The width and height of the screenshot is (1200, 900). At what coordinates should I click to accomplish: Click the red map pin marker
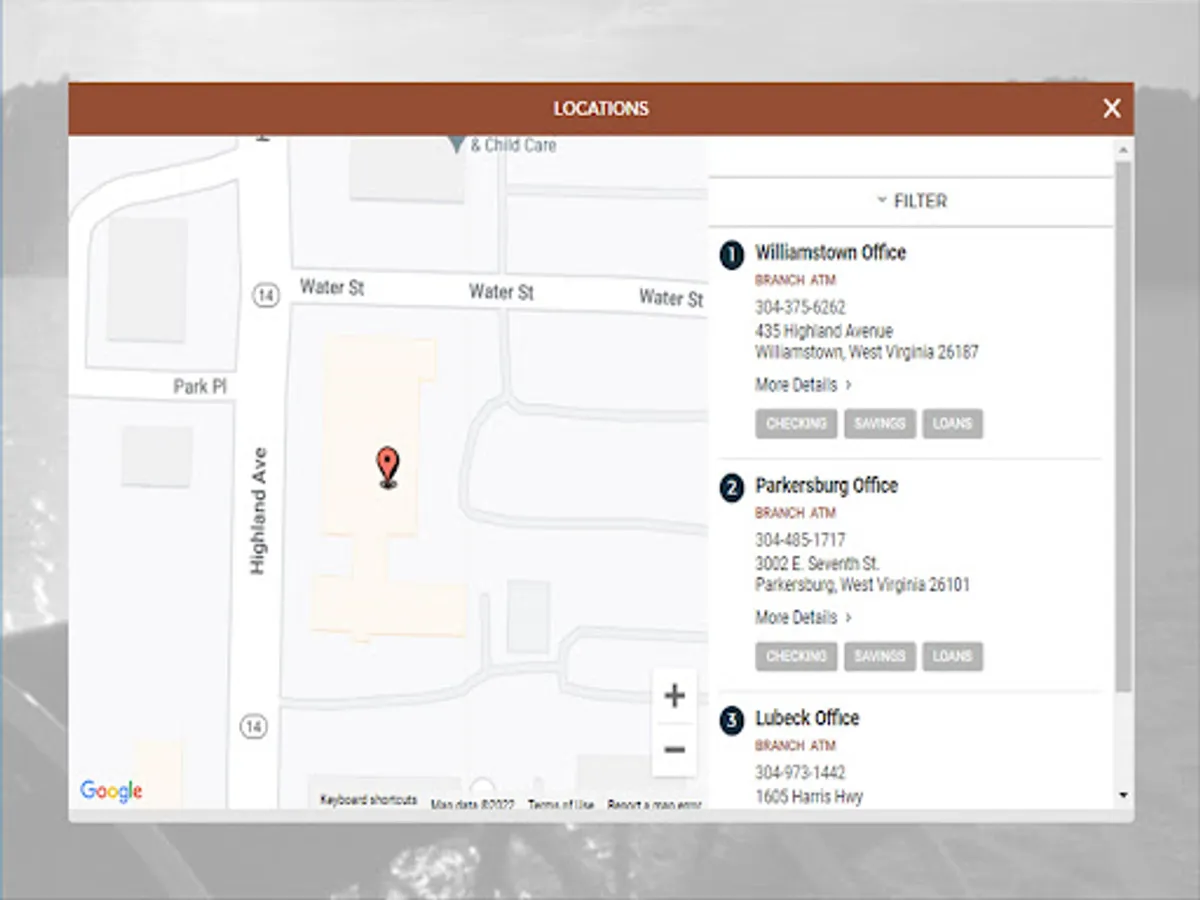[388, 468]
